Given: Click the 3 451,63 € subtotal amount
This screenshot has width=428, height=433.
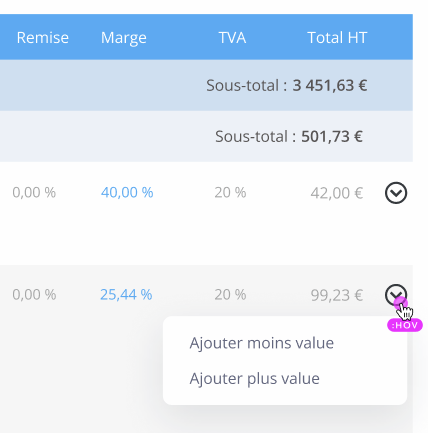Looking at the screenshot, I should 330,85.
